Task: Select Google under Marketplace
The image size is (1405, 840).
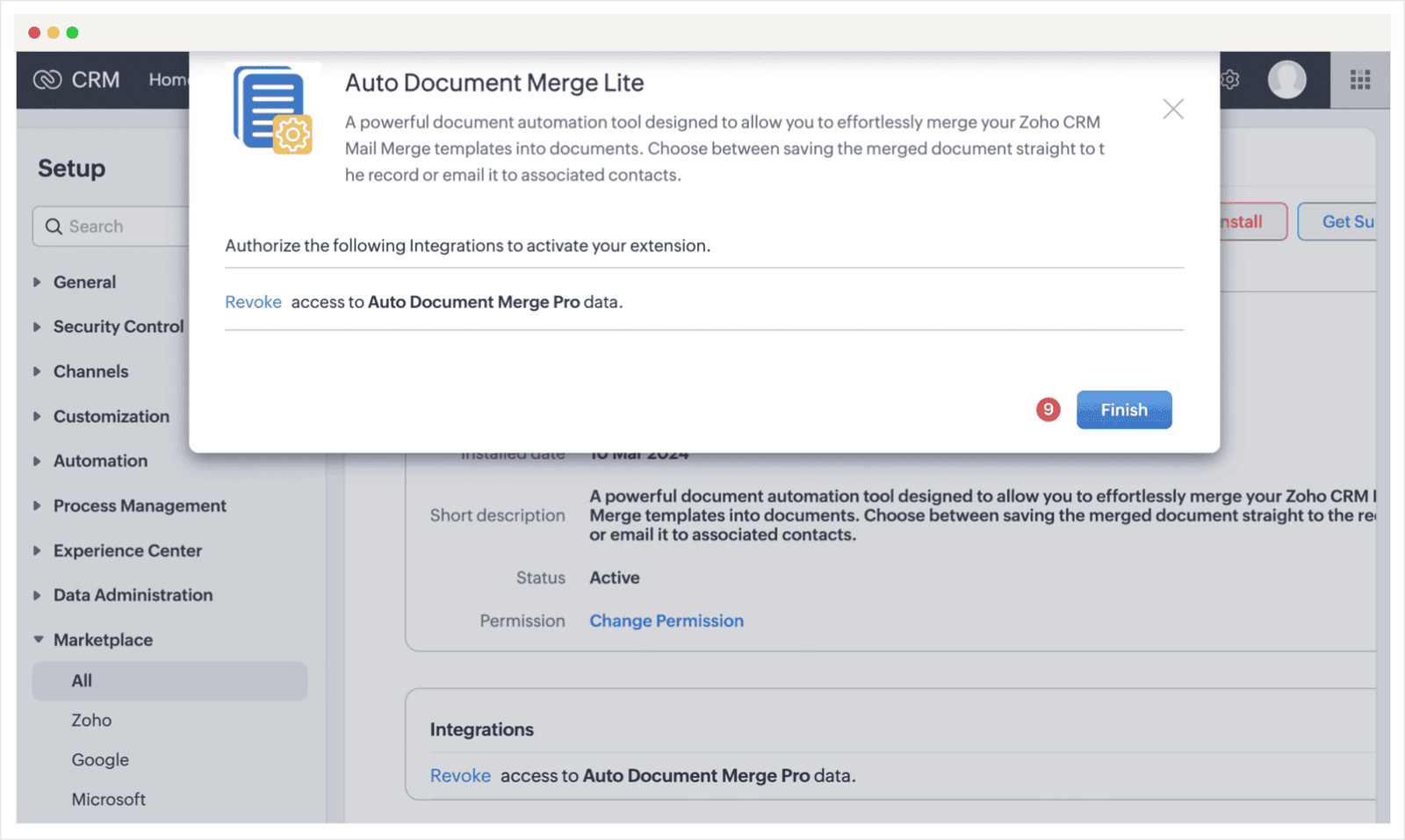Action: click(x=100, y=760)
